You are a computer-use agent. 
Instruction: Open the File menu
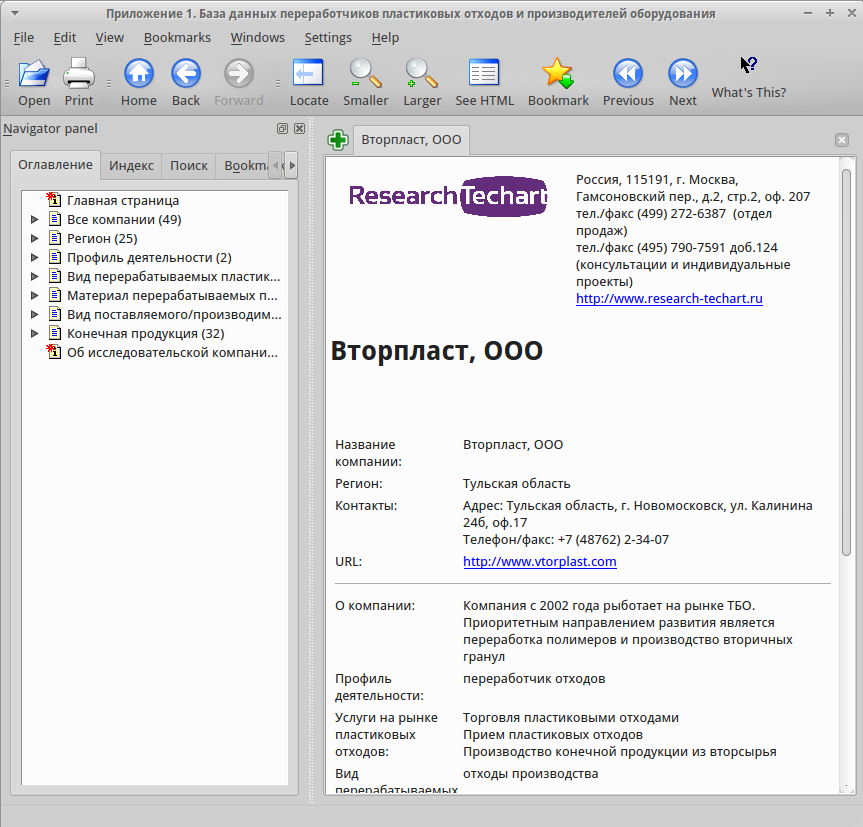(24, 37)
